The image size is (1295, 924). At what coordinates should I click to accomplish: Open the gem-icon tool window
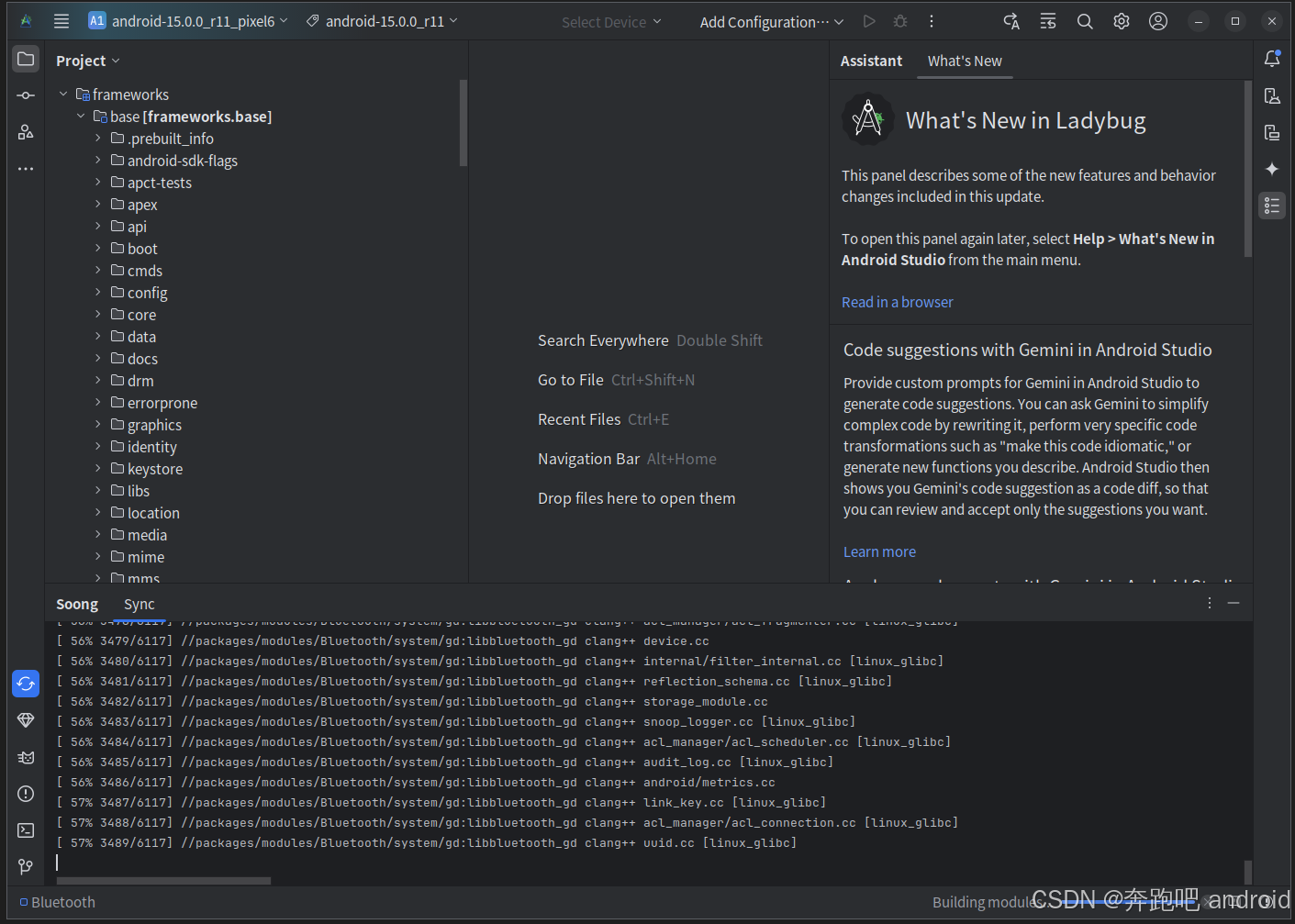(26, 720)
